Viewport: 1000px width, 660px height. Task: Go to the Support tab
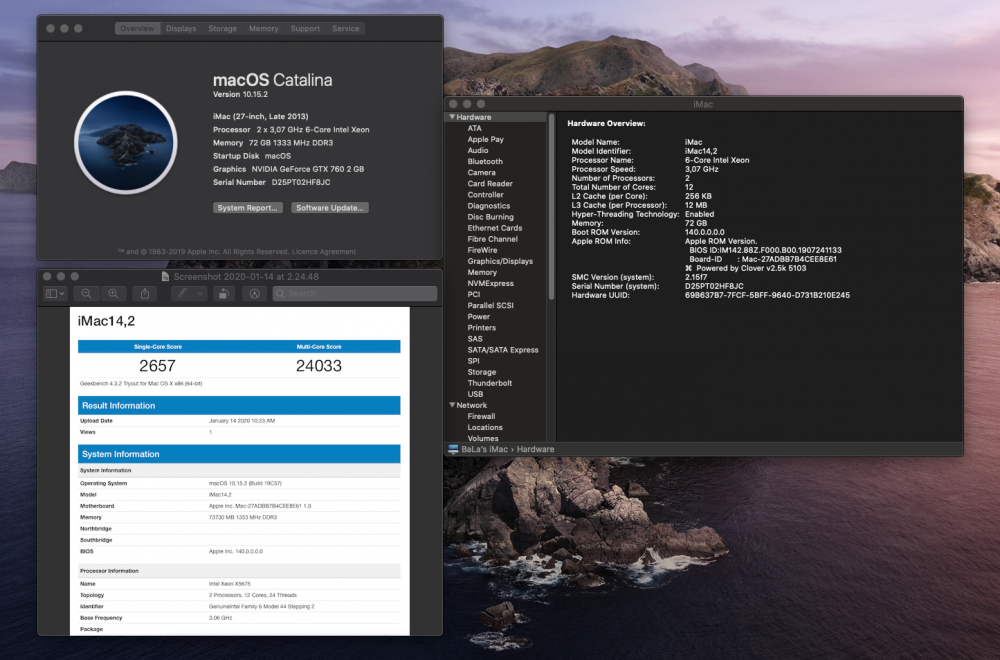point(305,29)
